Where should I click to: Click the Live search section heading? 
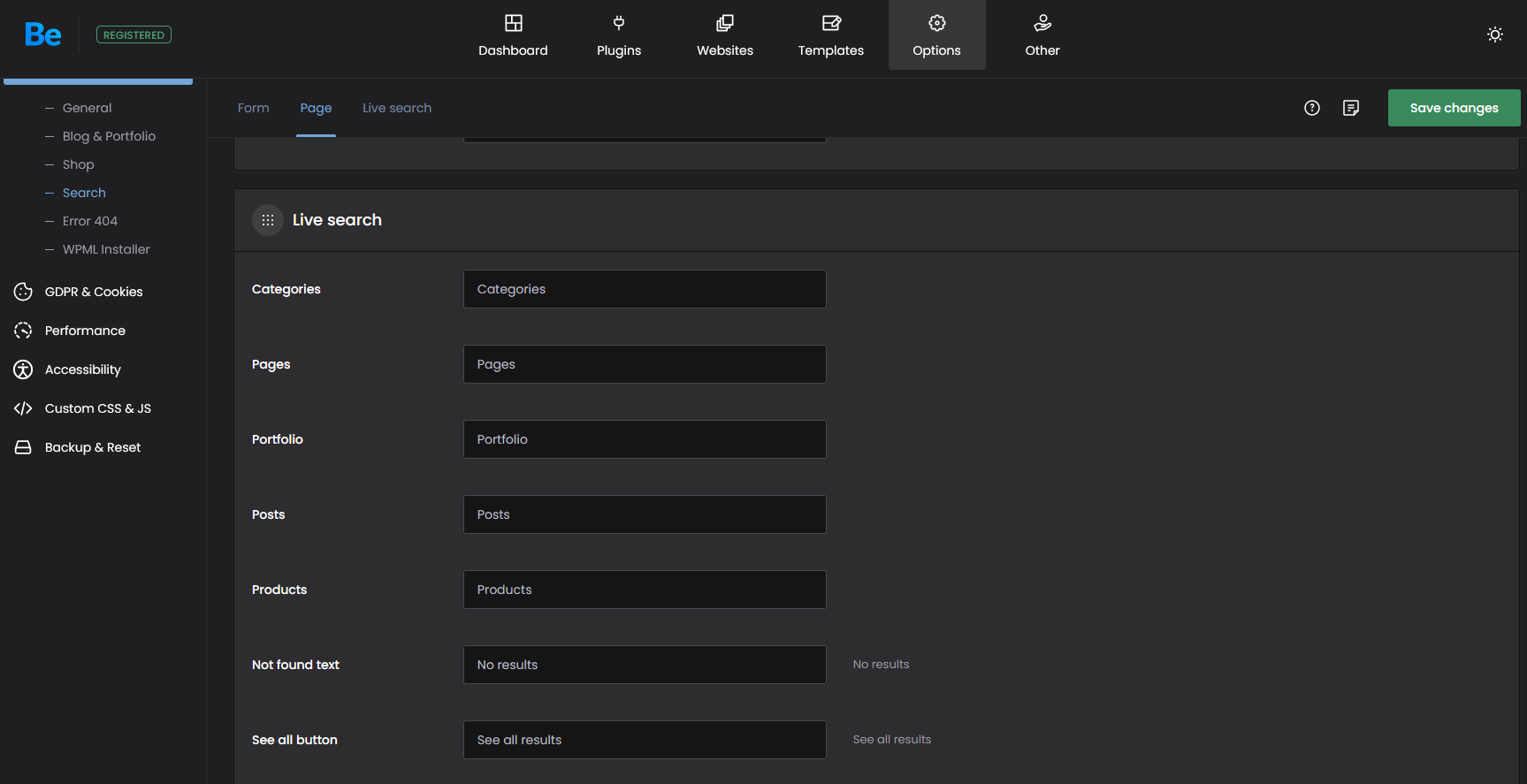tap(337, 220)
